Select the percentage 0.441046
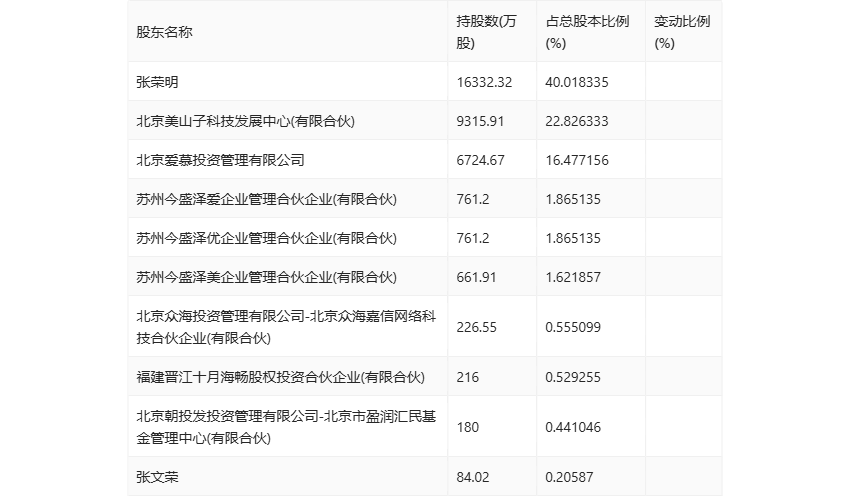850x496 pixels. (x=573, y=427)
